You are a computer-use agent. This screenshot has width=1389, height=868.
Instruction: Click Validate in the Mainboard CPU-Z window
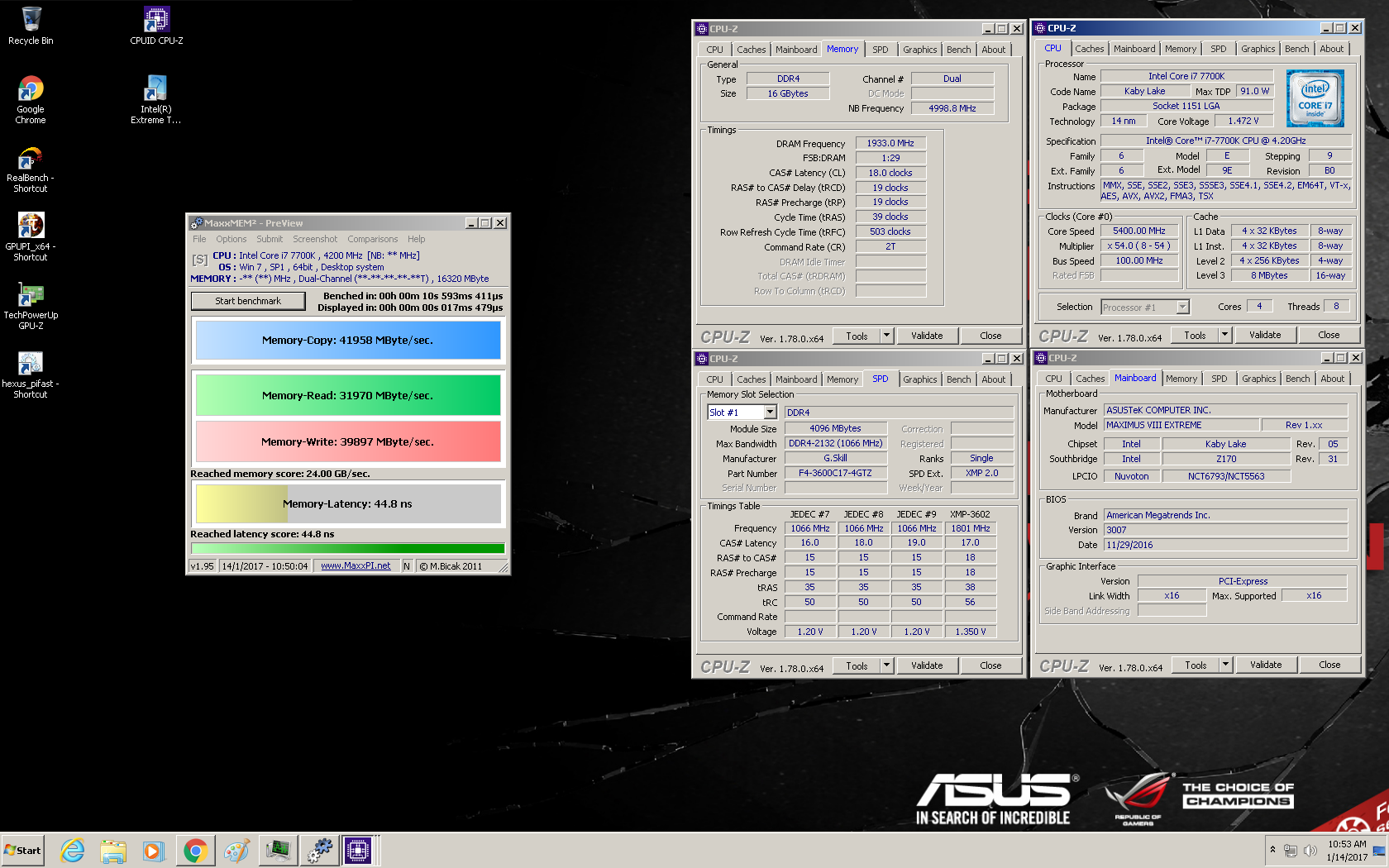click(x=1266, y=665)
